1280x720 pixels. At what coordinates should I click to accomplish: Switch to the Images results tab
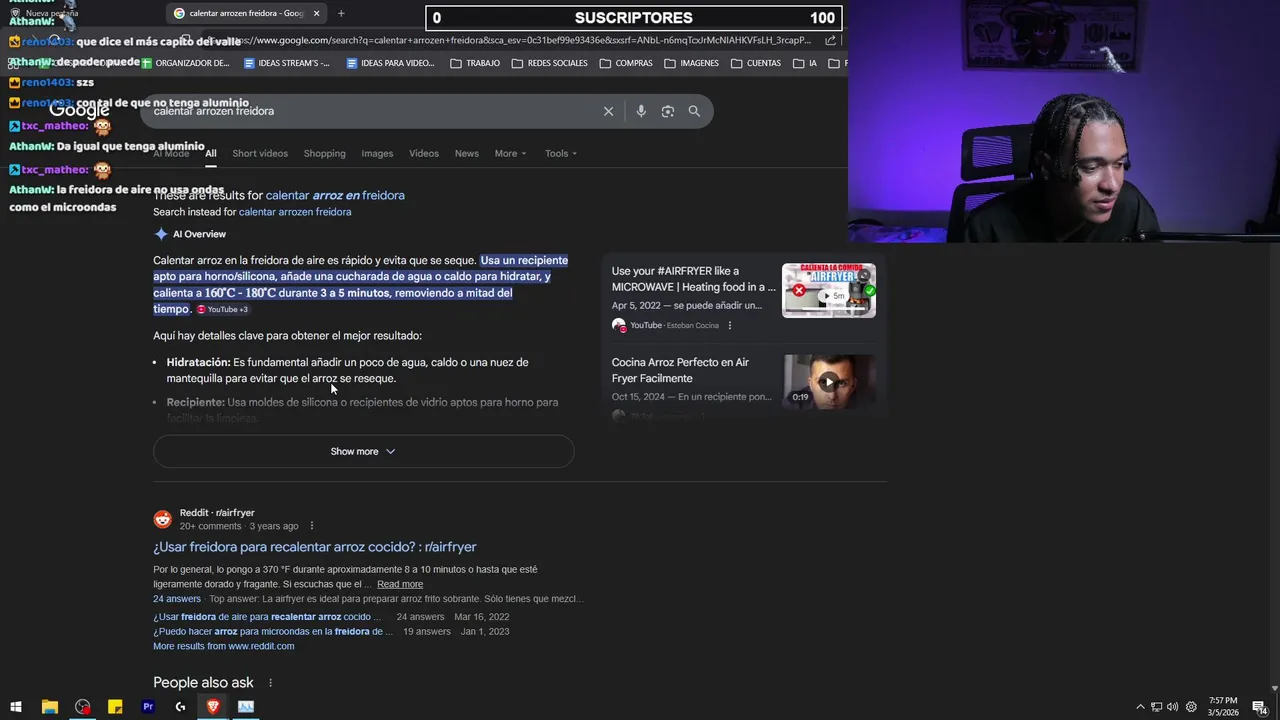pyautogui.click(x=377, y=153)
